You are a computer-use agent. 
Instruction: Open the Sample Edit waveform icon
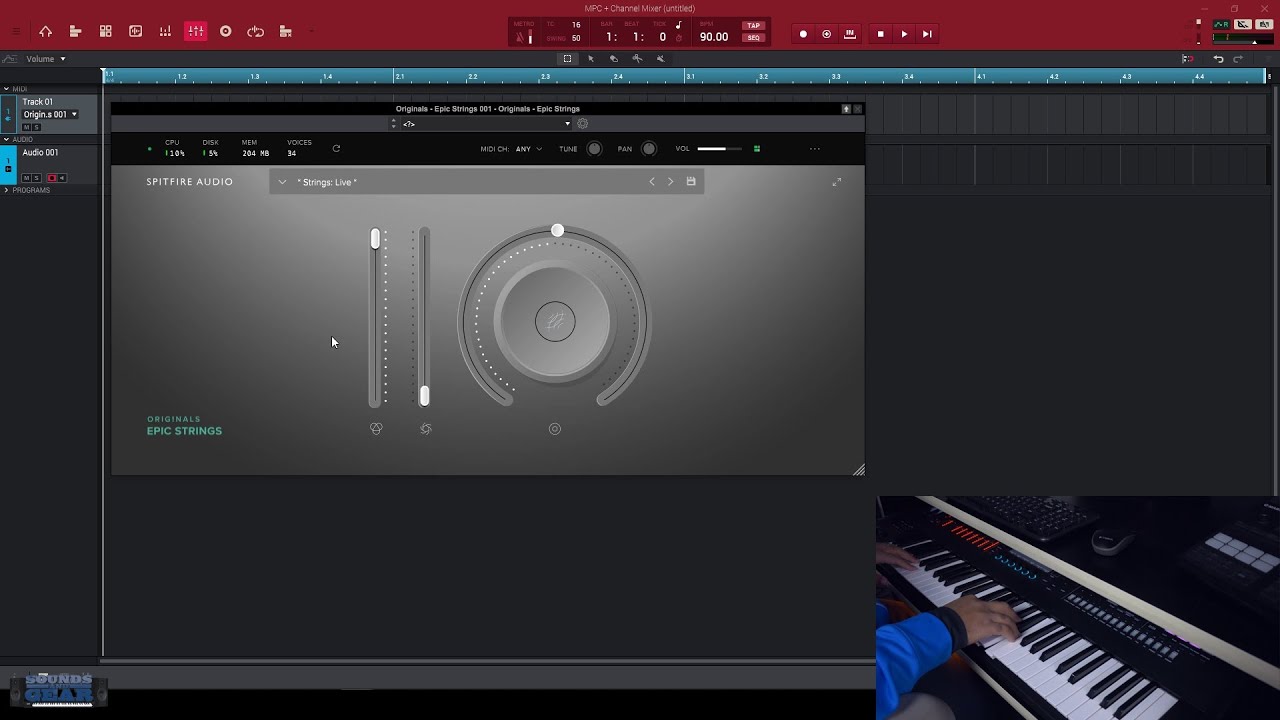[x=135, y=32]
